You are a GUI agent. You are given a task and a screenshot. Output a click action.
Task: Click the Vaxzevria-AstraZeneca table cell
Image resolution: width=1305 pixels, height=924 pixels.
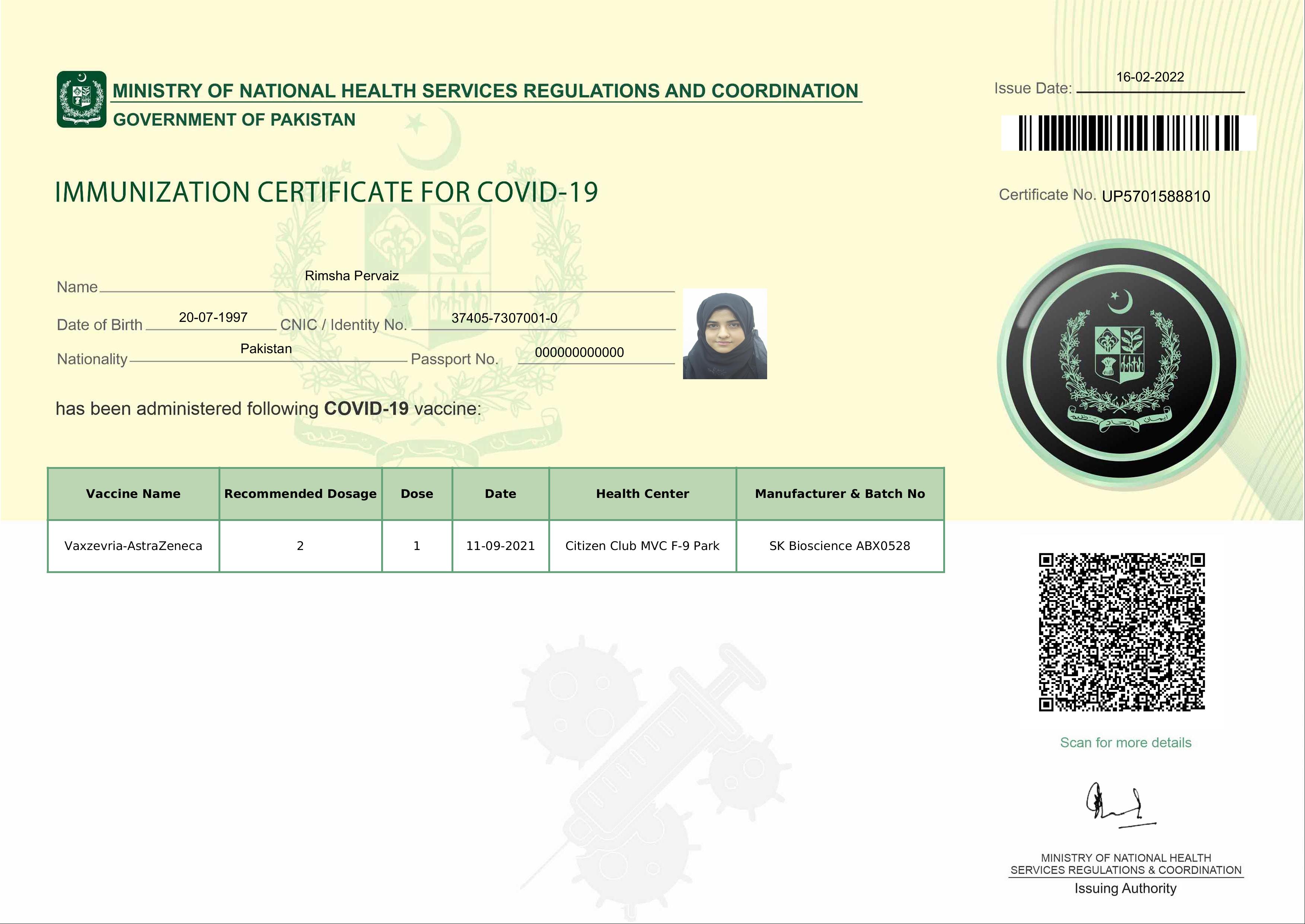pyautogui.click(x=133, y=546)
